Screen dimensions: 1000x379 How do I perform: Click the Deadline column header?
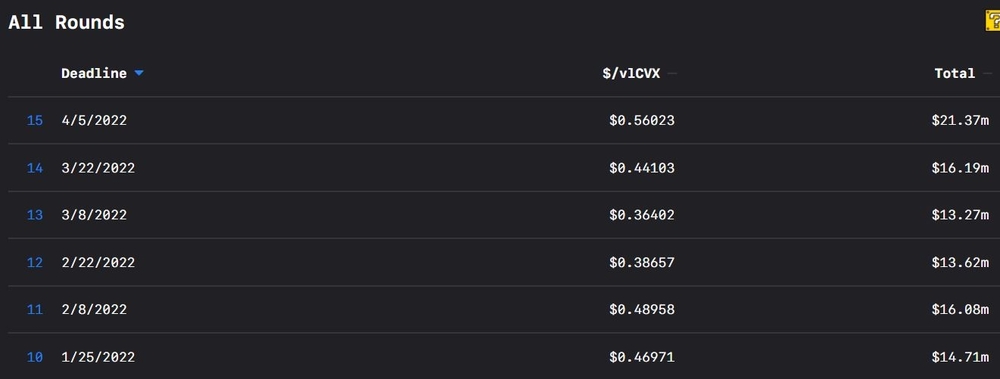(94, 73)
